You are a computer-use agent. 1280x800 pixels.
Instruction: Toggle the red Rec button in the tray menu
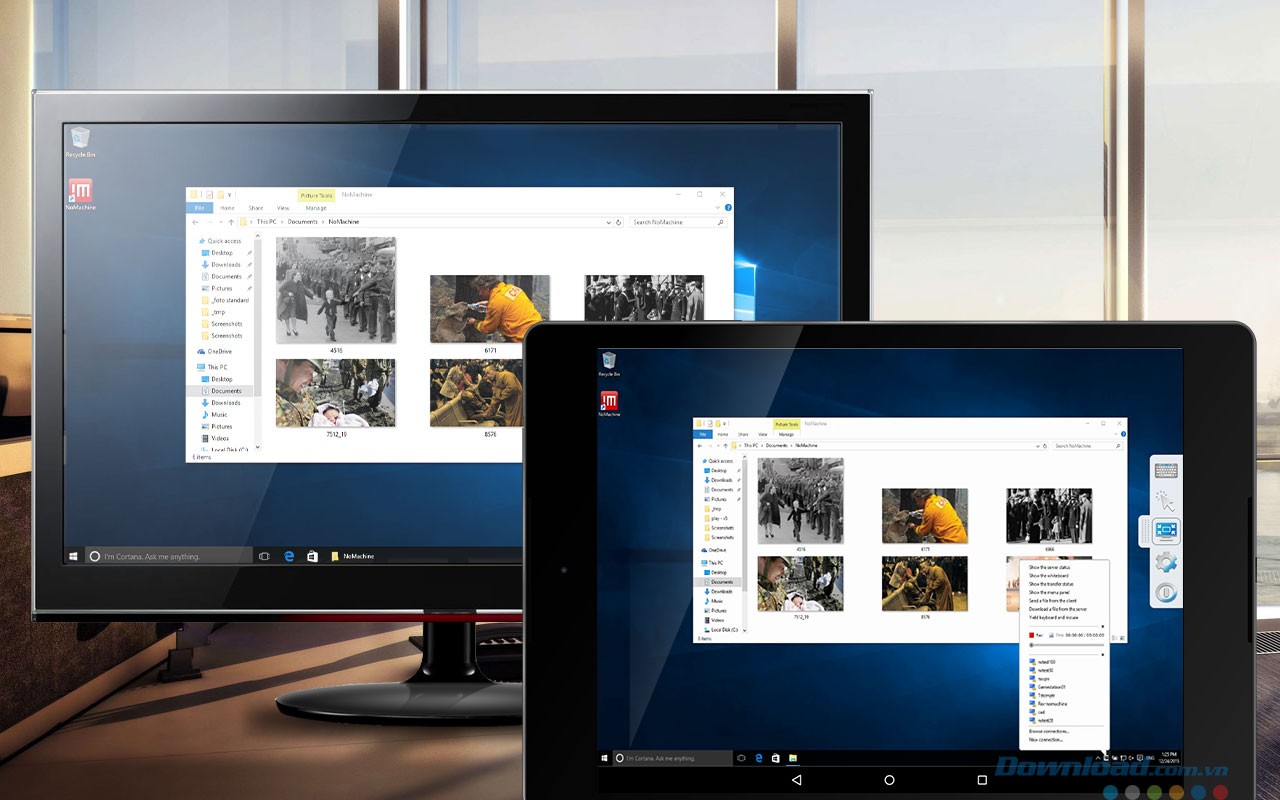1032,634
